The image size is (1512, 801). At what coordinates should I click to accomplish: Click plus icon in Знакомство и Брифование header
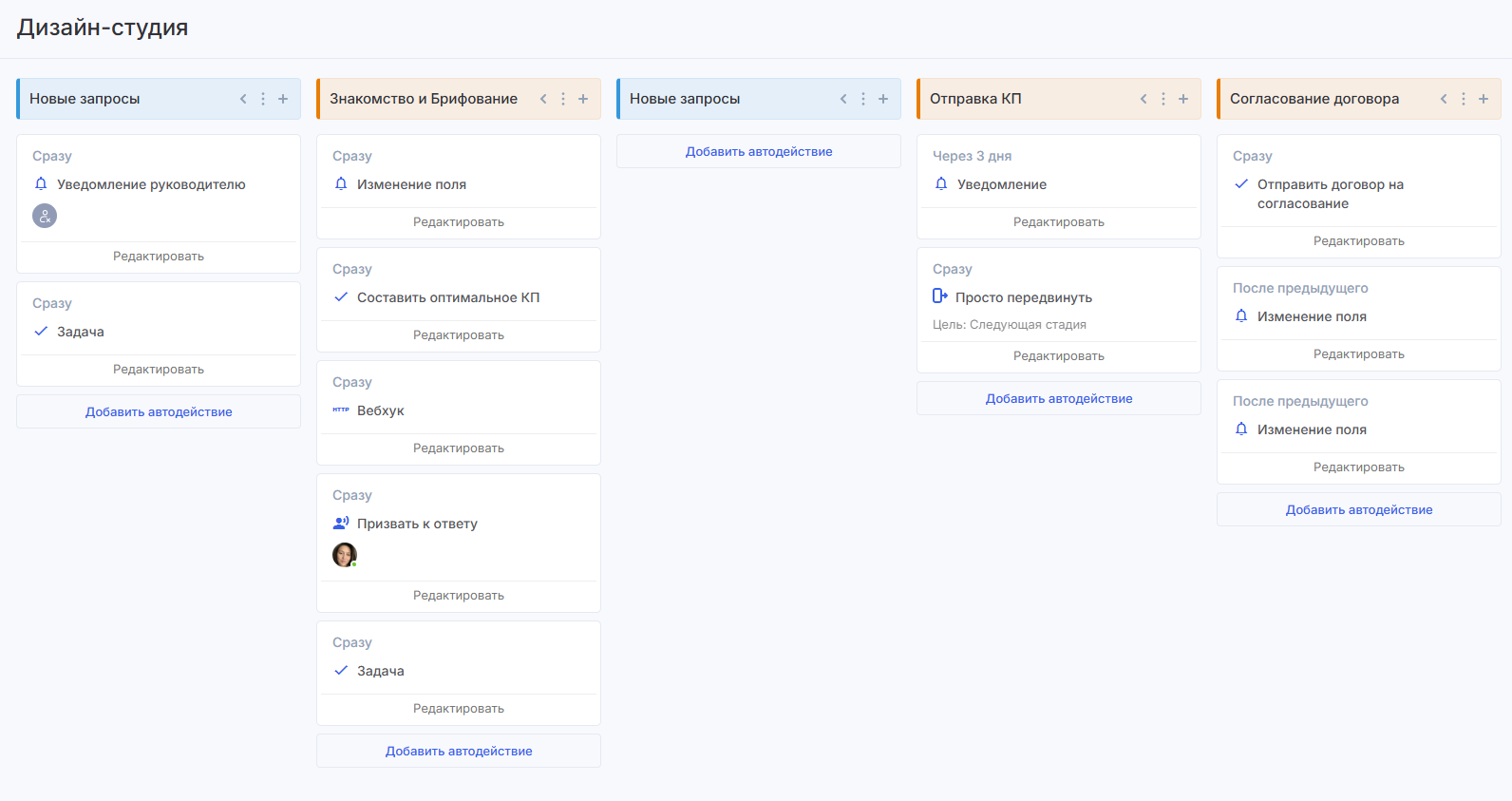[583, 99]
